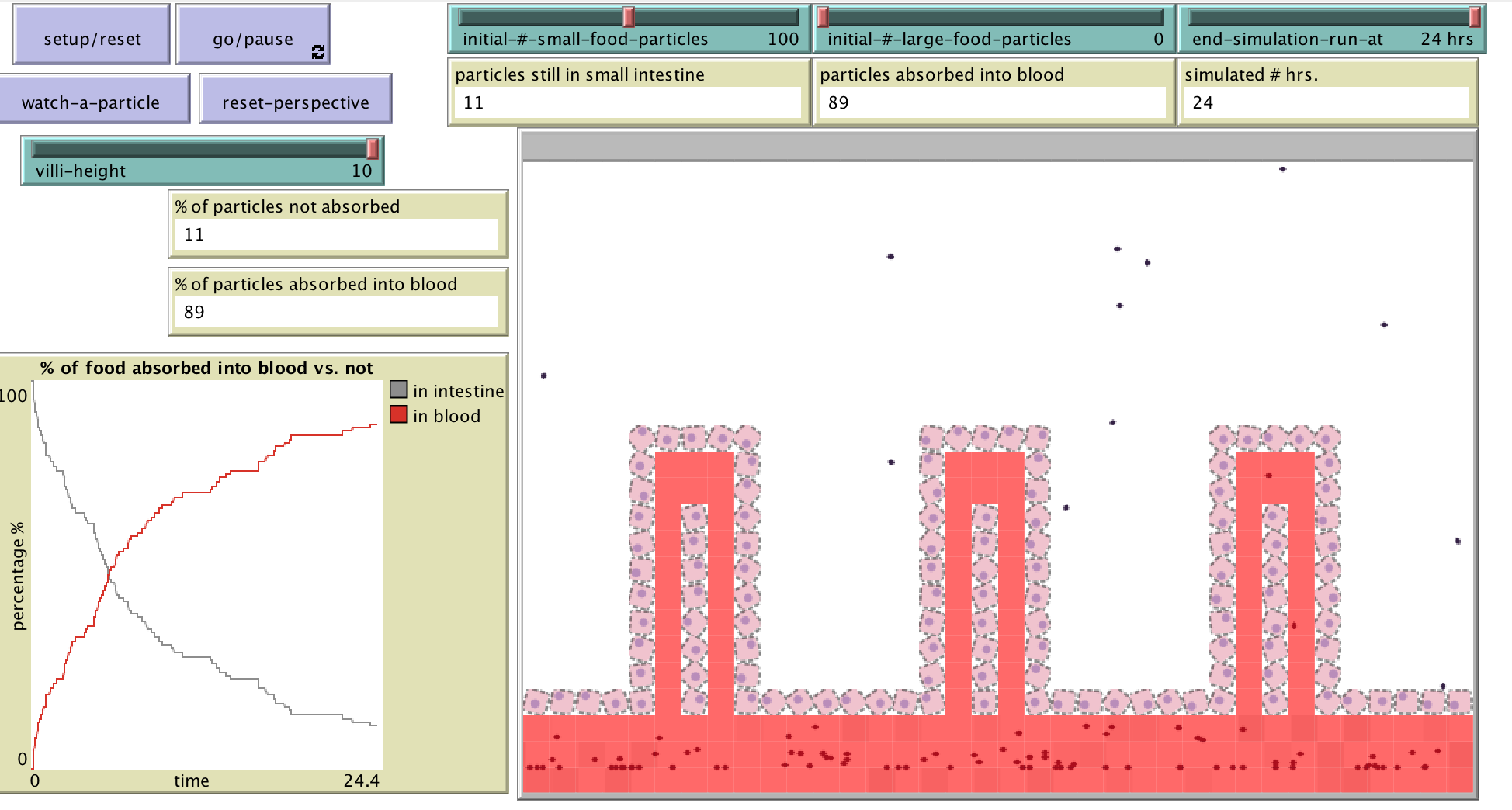Screen dimensions: 1512x810
Task: Click the 'simulated # hrs.' monitor field
Action: (x=1327, y=101)
